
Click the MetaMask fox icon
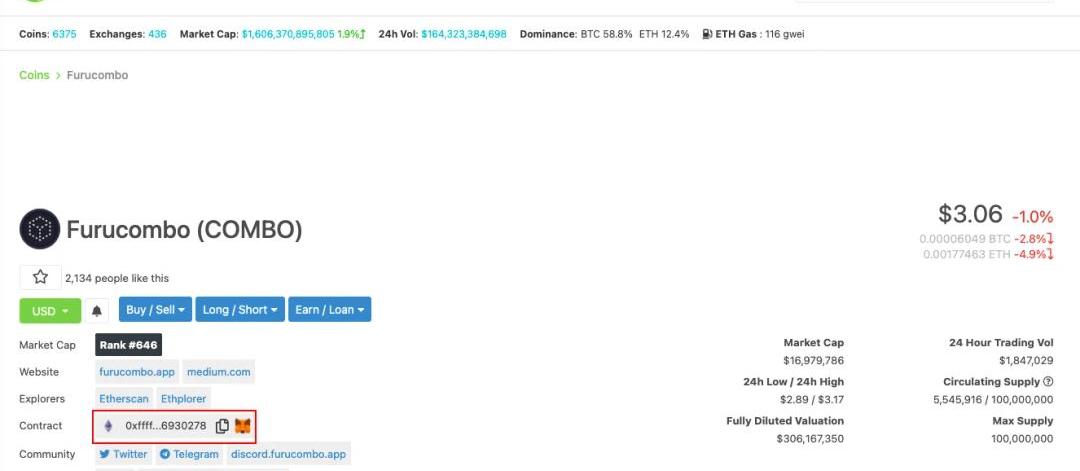(243, 426)
